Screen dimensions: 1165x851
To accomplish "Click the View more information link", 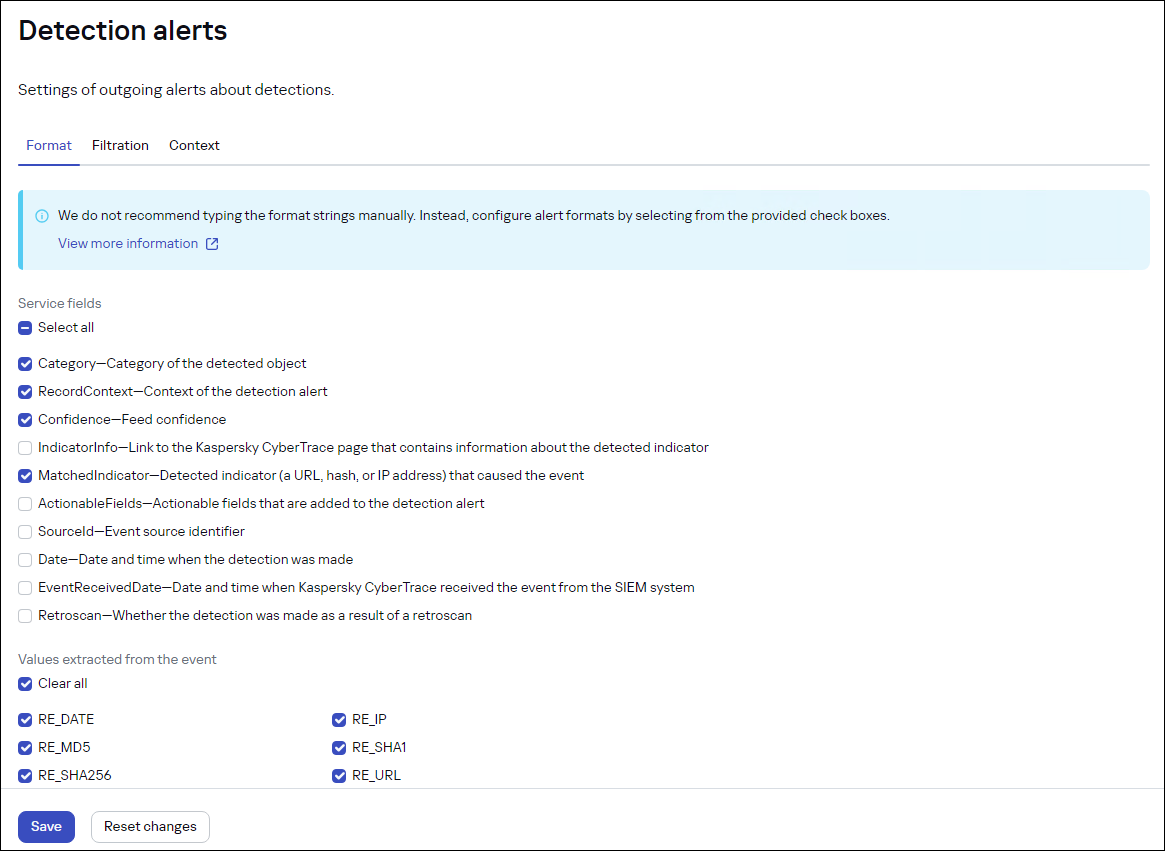I will coord(128,243).
